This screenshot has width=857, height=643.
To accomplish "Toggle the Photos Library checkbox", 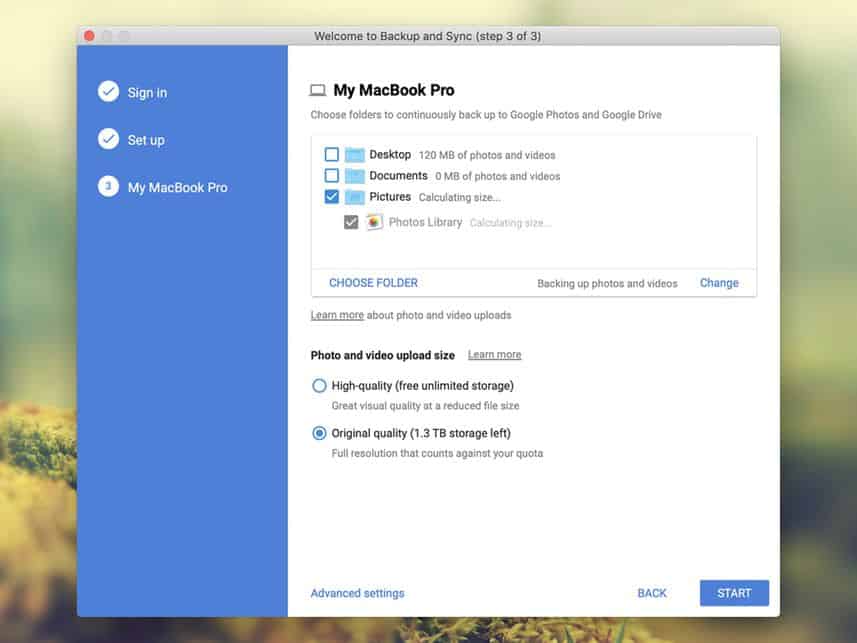I will (x=351, y=222).
